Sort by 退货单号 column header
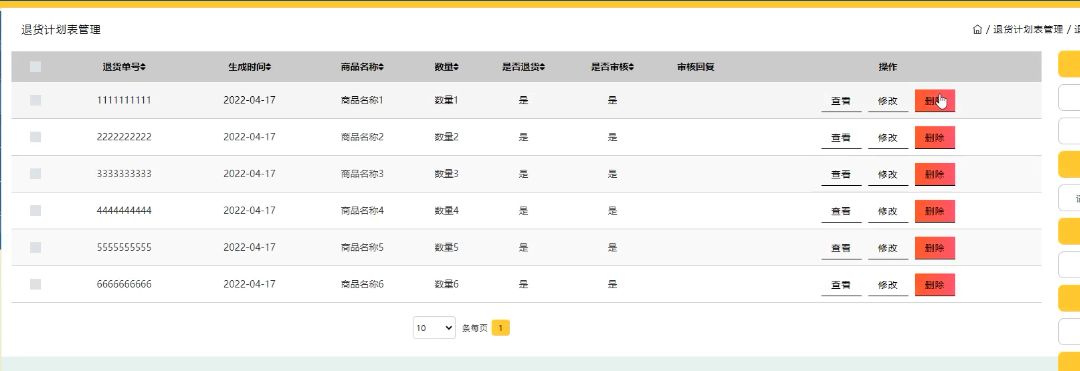Viewport: 1080px width, 371px height. pyautogui.click(x=124, y=67)
